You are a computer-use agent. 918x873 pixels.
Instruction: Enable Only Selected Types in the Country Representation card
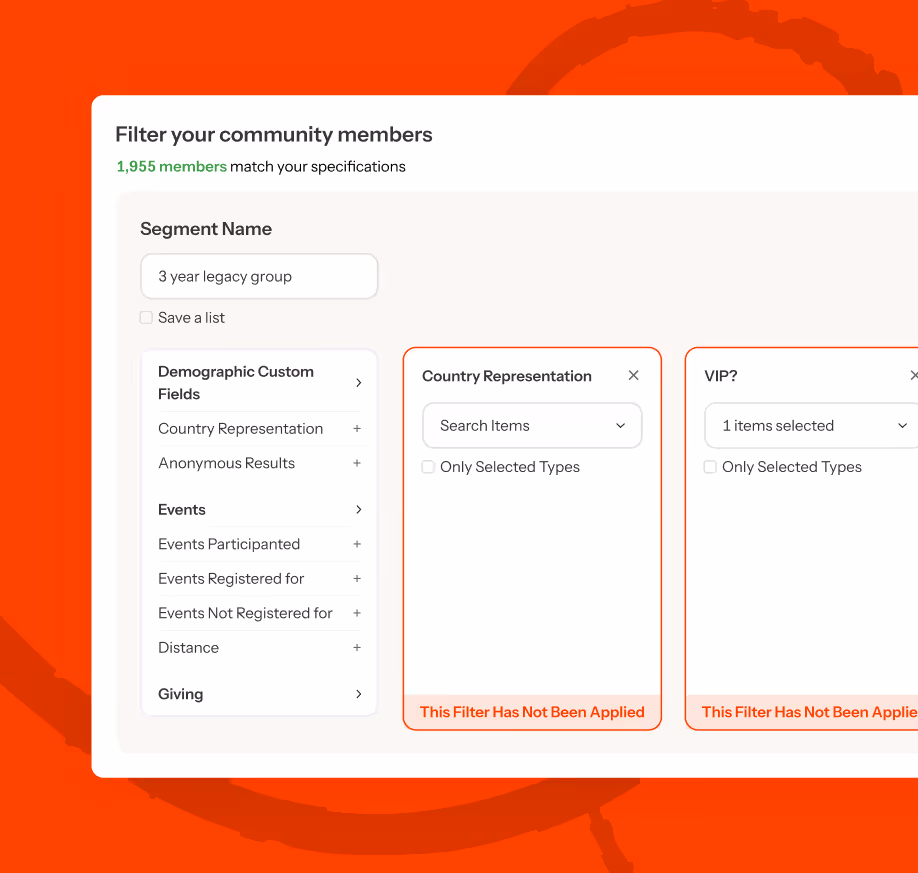point(428,467)
